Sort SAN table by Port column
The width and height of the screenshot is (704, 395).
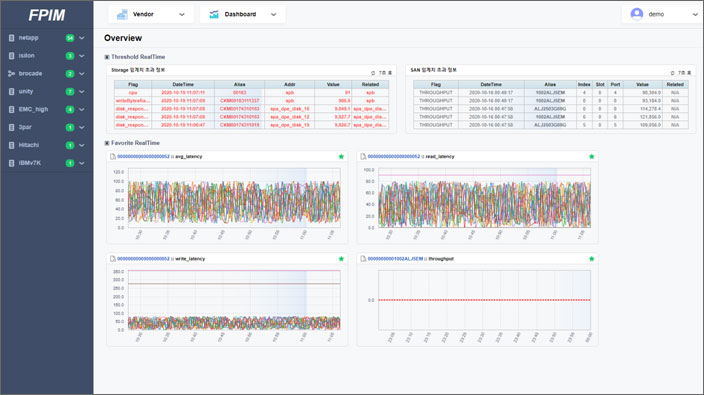pyautogui.click(x=615, y=84)
